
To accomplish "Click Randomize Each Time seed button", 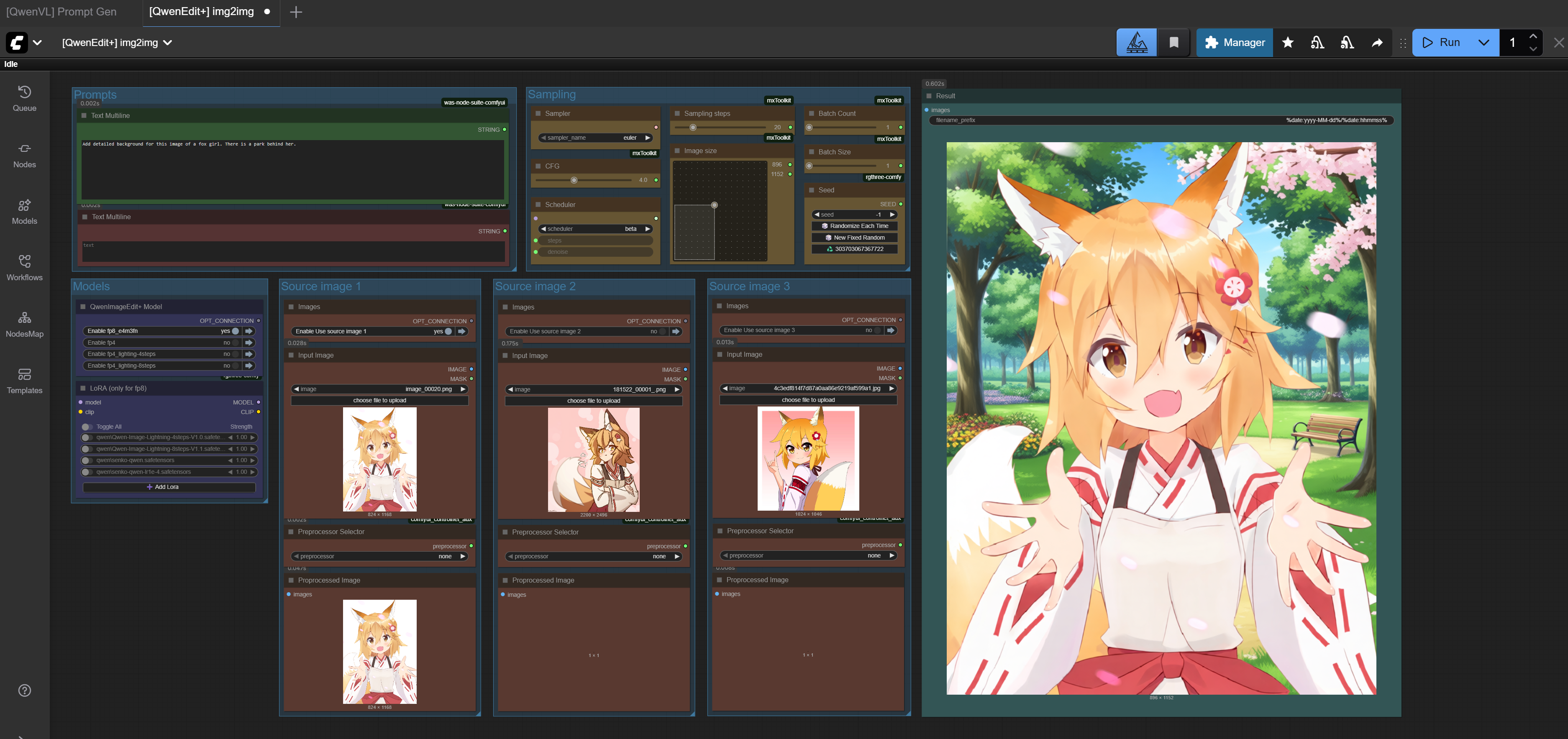I will click(854, 226).
